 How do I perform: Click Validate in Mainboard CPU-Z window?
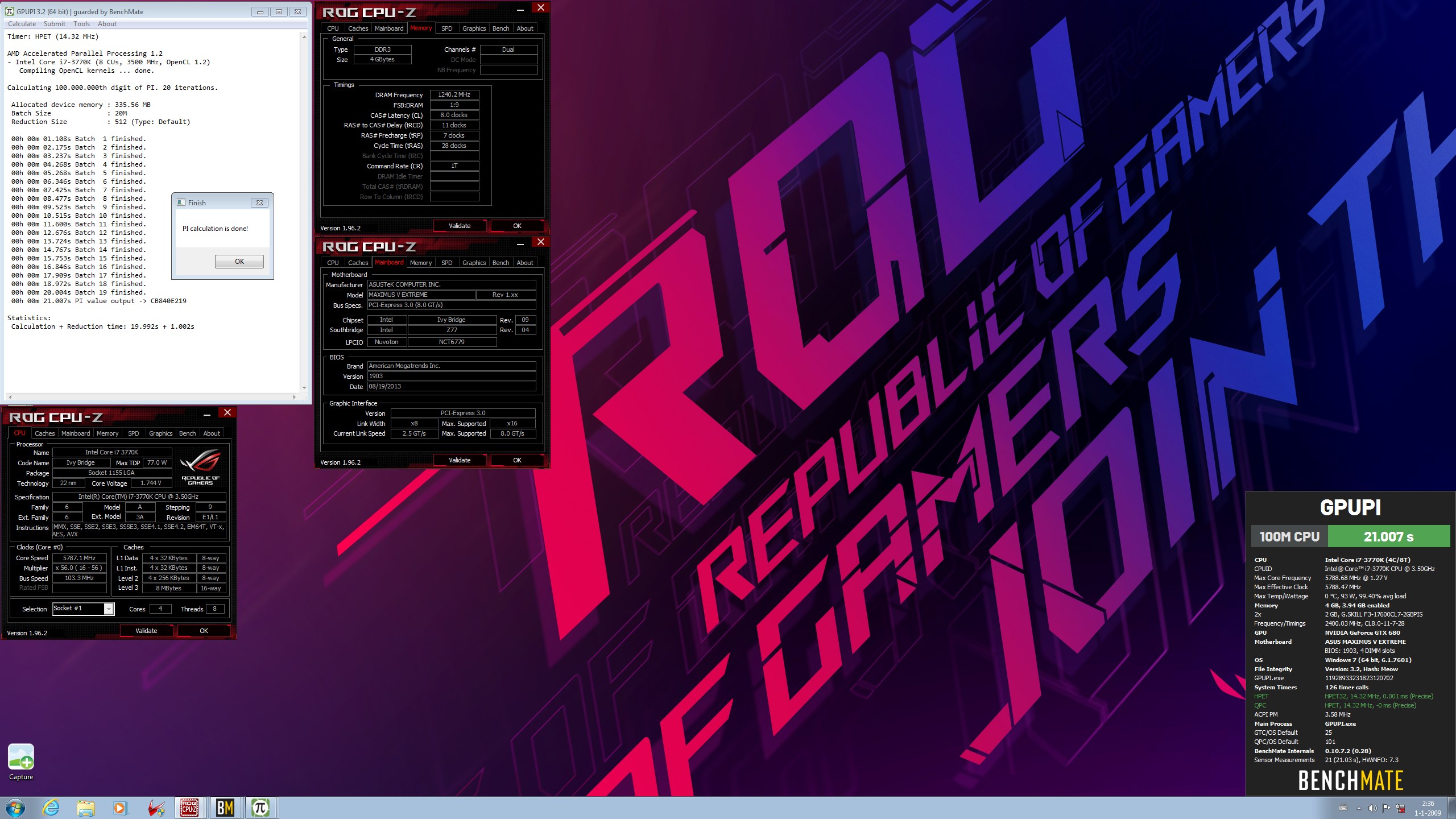460,460
